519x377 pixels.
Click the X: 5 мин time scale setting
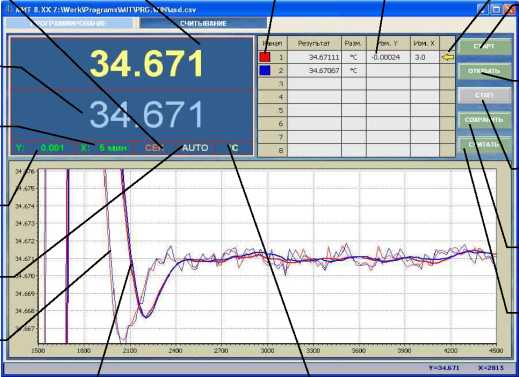[104, 148]
